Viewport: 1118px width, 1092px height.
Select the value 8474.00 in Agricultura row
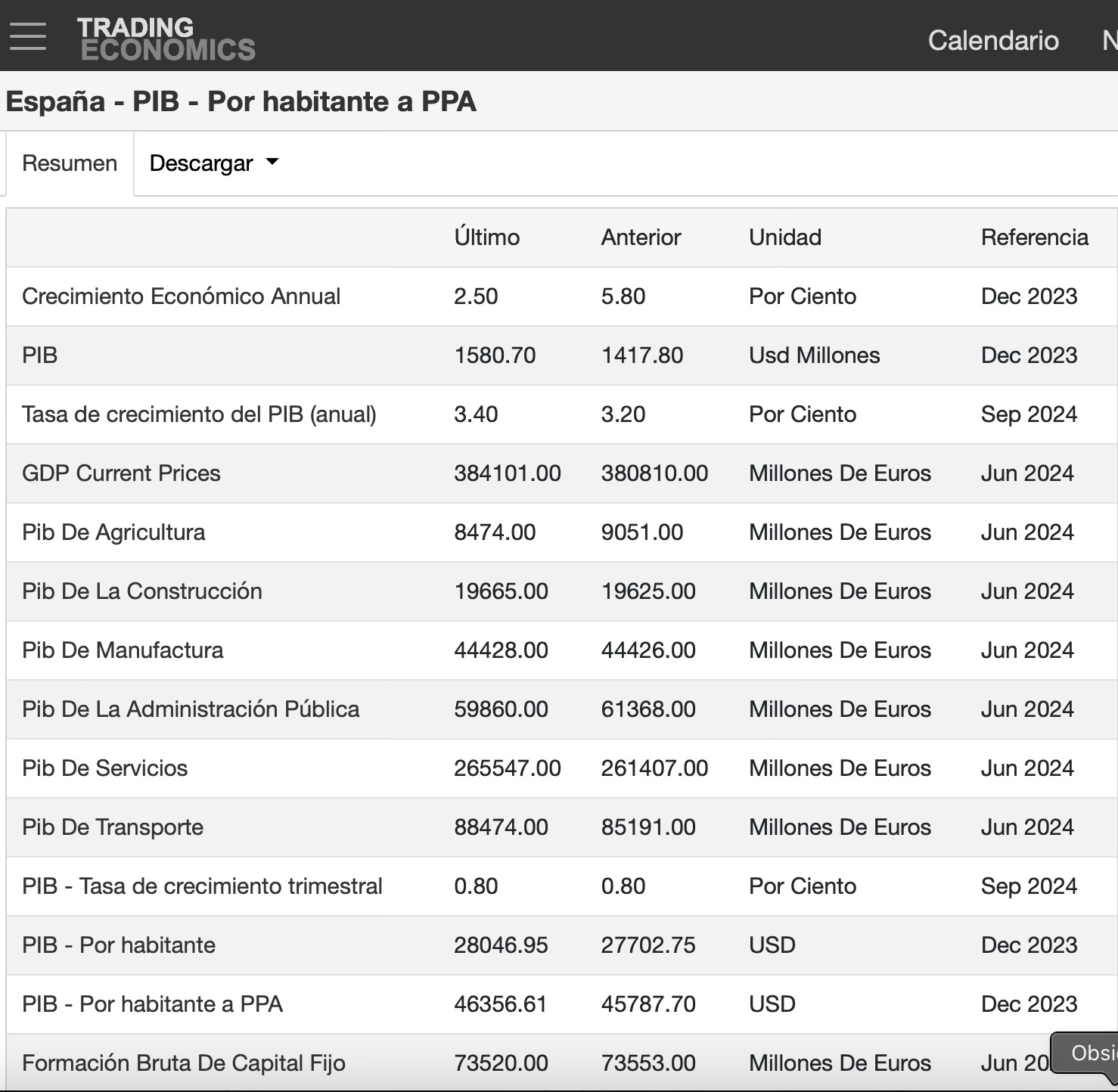click(x=495, y=532)
